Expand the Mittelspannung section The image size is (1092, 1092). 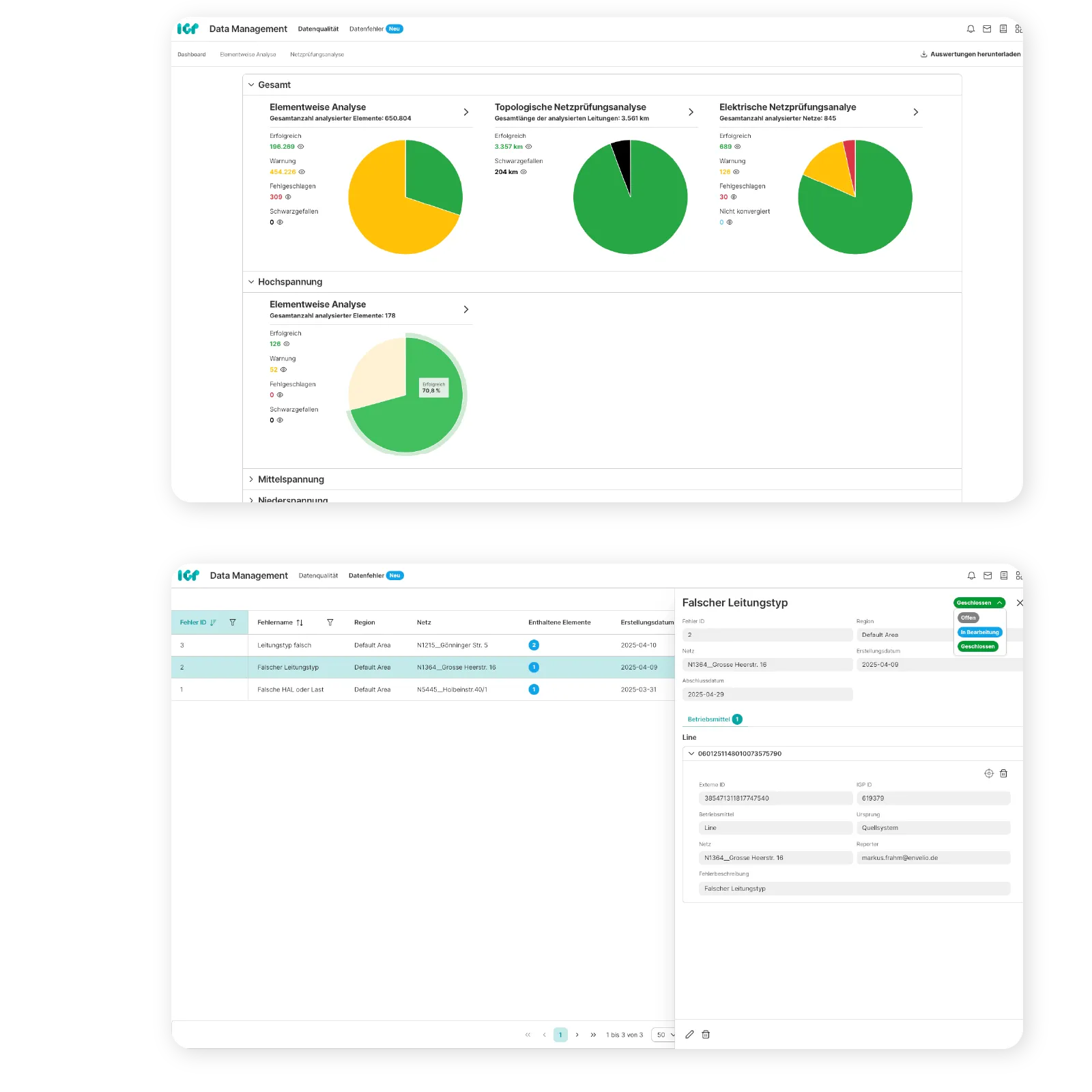pos(251,479)
